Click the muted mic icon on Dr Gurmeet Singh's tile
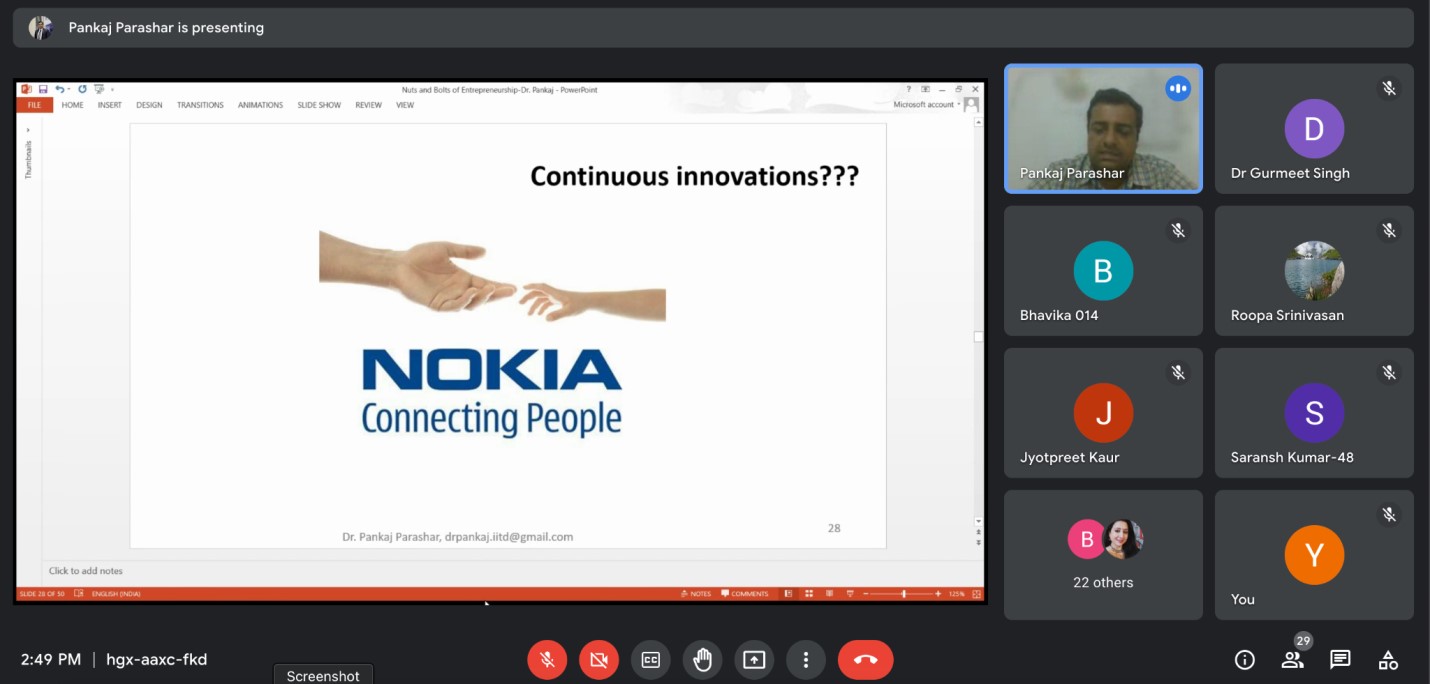Image resolution: width=1430 pixels, height=684 pixels. 1389,89
